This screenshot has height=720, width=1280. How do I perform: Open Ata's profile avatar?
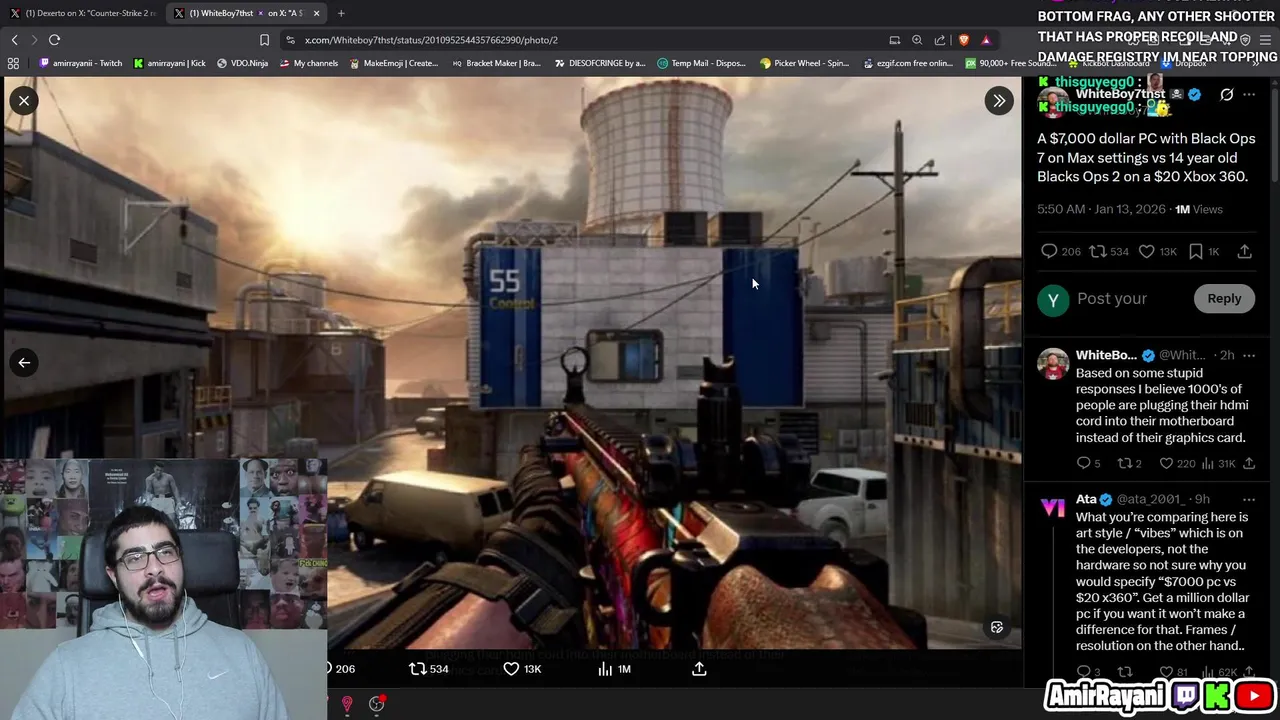pos(1053,507)
